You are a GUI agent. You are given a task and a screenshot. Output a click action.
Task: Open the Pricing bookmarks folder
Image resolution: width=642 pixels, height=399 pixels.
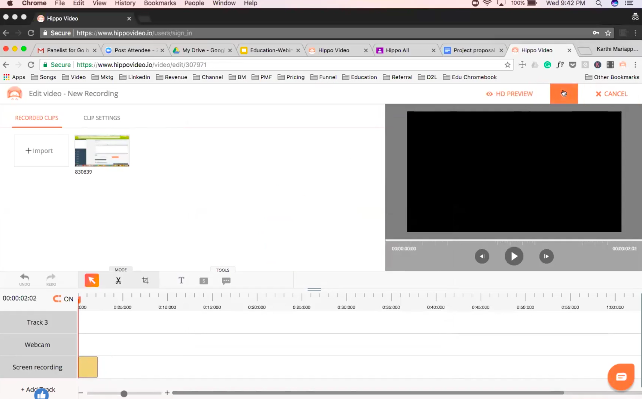(x=291, y=77)
